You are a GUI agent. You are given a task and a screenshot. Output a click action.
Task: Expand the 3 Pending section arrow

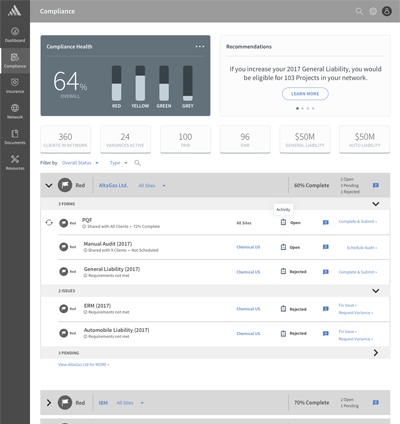[376, 353]
